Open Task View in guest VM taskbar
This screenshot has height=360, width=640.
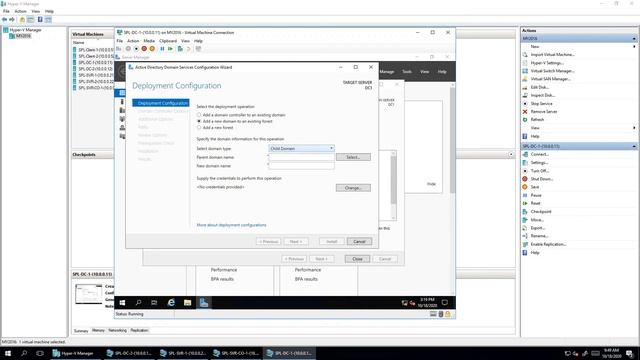[154, 302]
